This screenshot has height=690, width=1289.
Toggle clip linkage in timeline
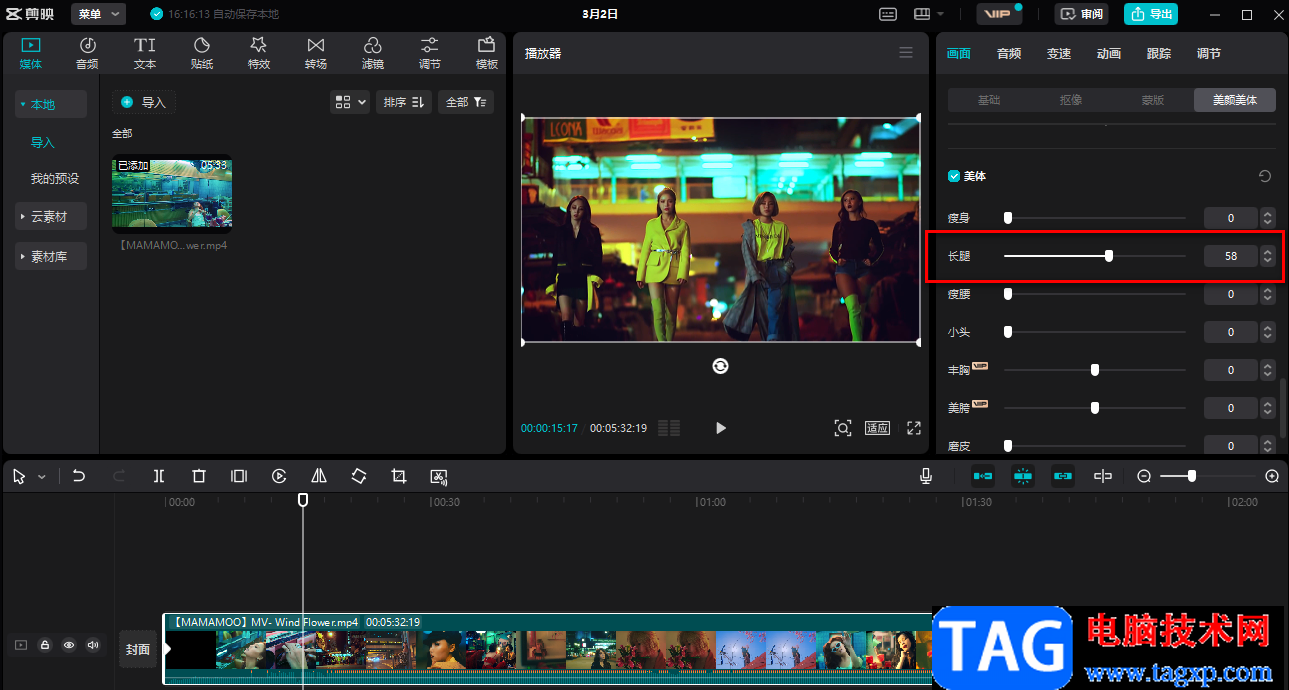[x=1062, y=477]
